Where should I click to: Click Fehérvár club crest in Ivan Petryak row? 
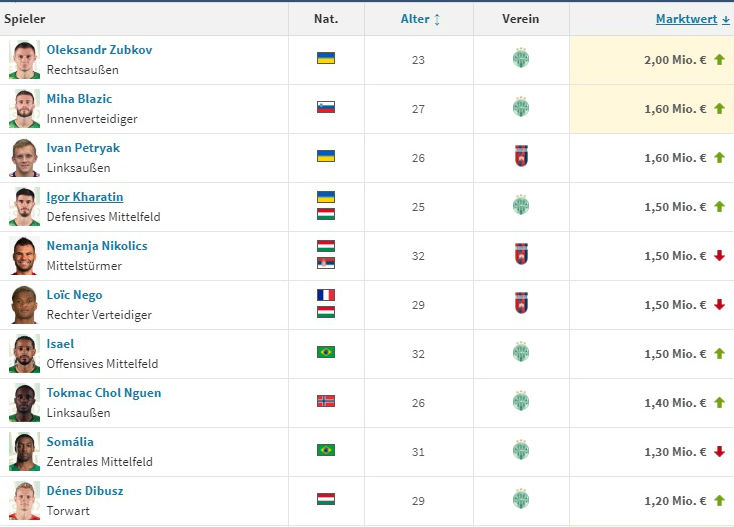(x=520, y=157)
